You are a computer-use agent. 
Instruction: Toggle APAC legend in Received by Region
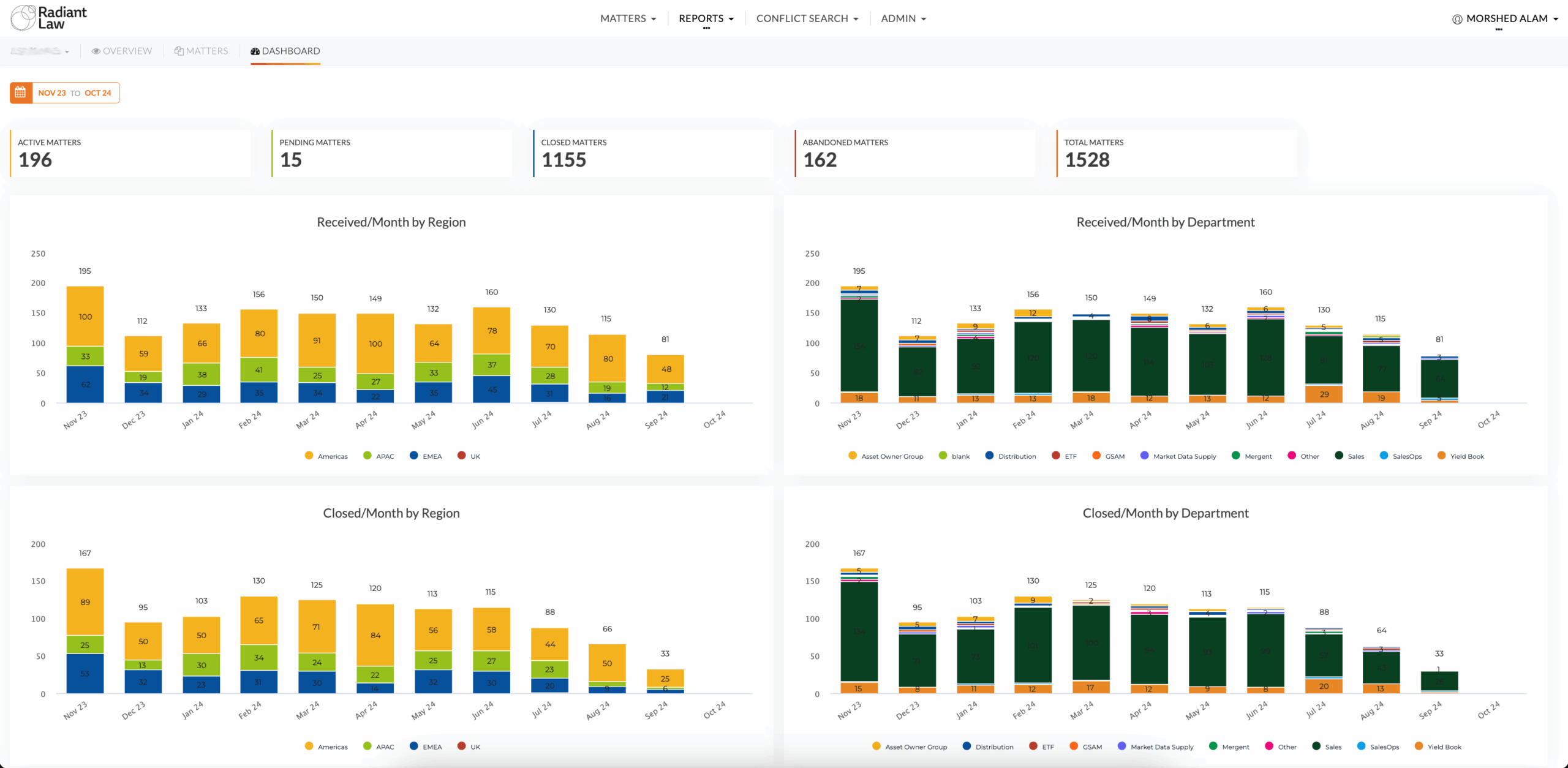(x=379, y=456)
